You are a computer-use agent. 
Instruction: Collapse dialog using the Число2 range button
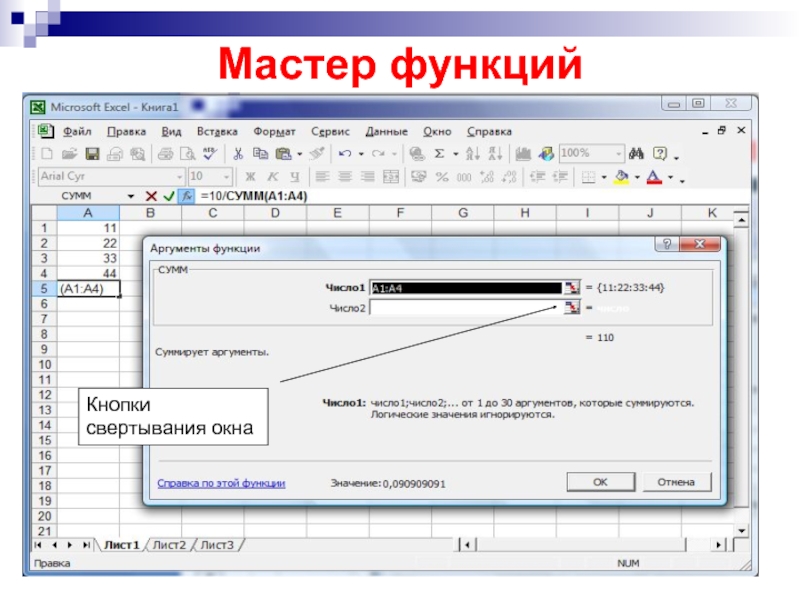[x=572, y=308]
